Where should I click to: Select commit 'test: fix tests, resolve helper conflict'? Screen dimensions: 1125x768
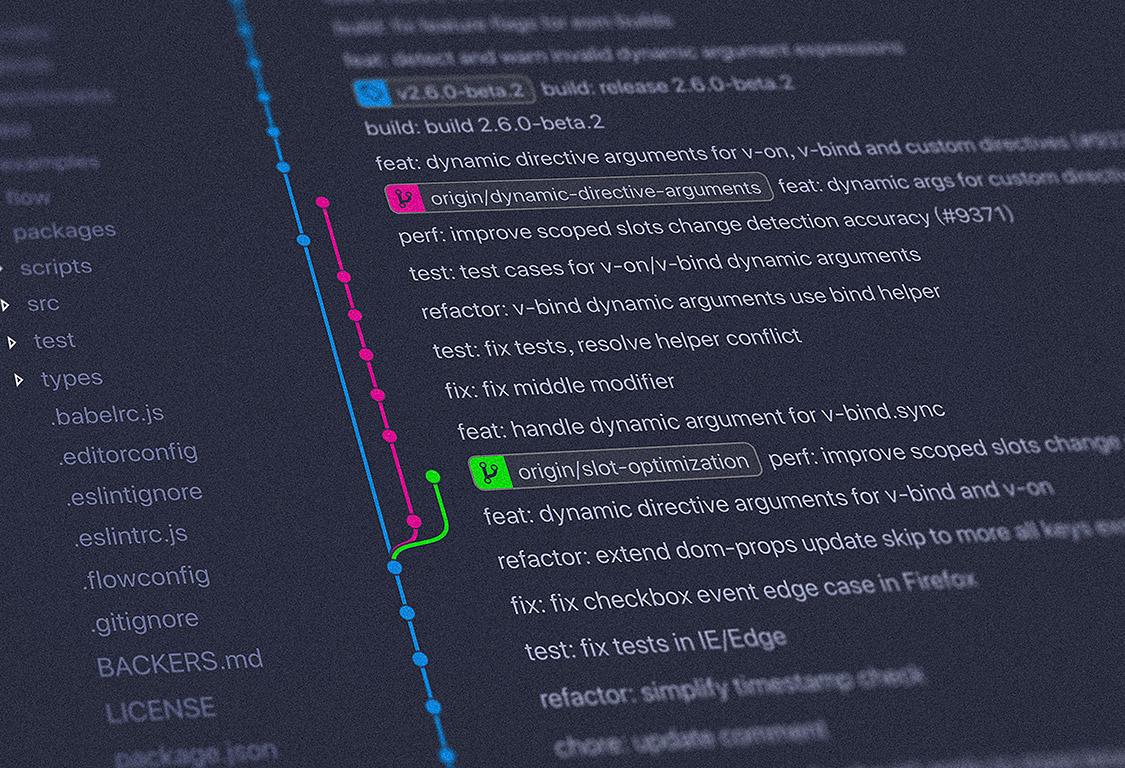617,343
